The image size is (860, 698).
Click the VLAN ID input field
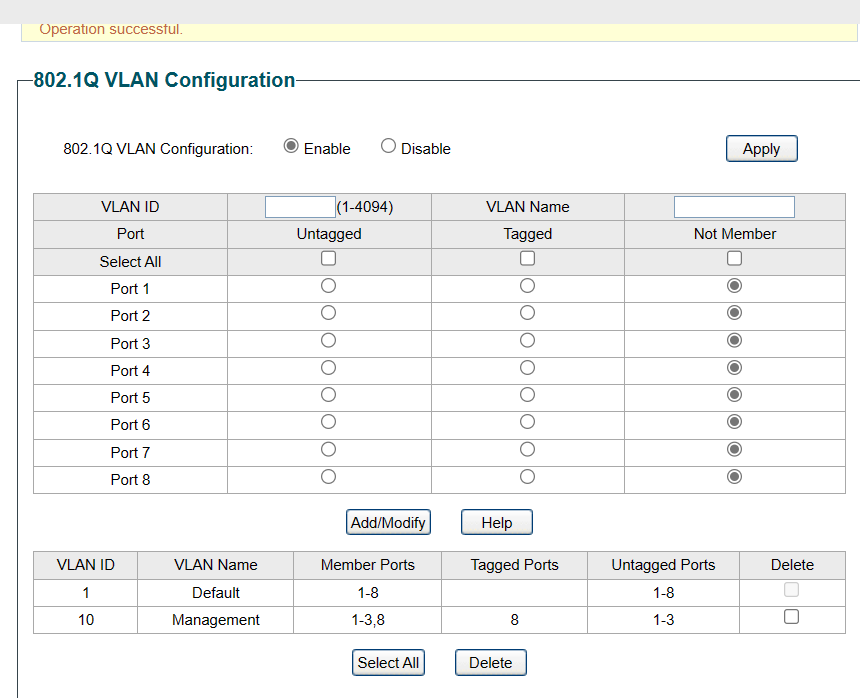300,207
